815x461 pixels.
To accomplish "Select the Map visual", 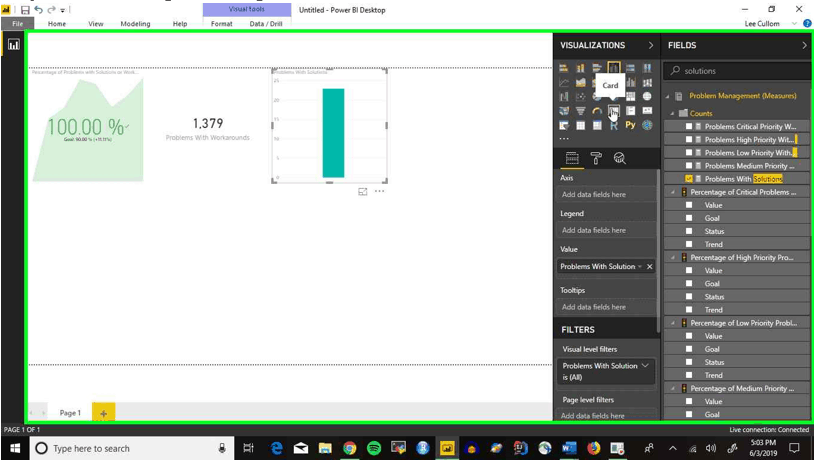I will tap(647, 96).
